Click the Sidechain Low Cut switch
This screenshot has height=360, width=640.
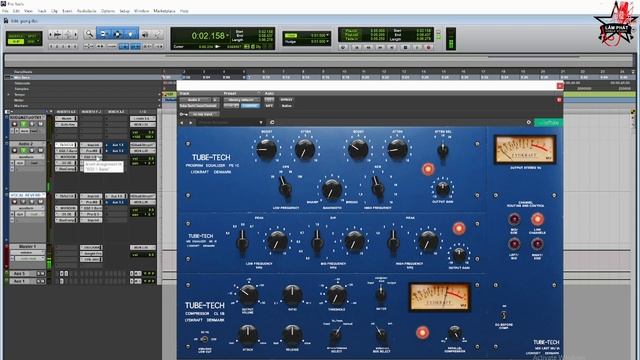click(204, 339)
